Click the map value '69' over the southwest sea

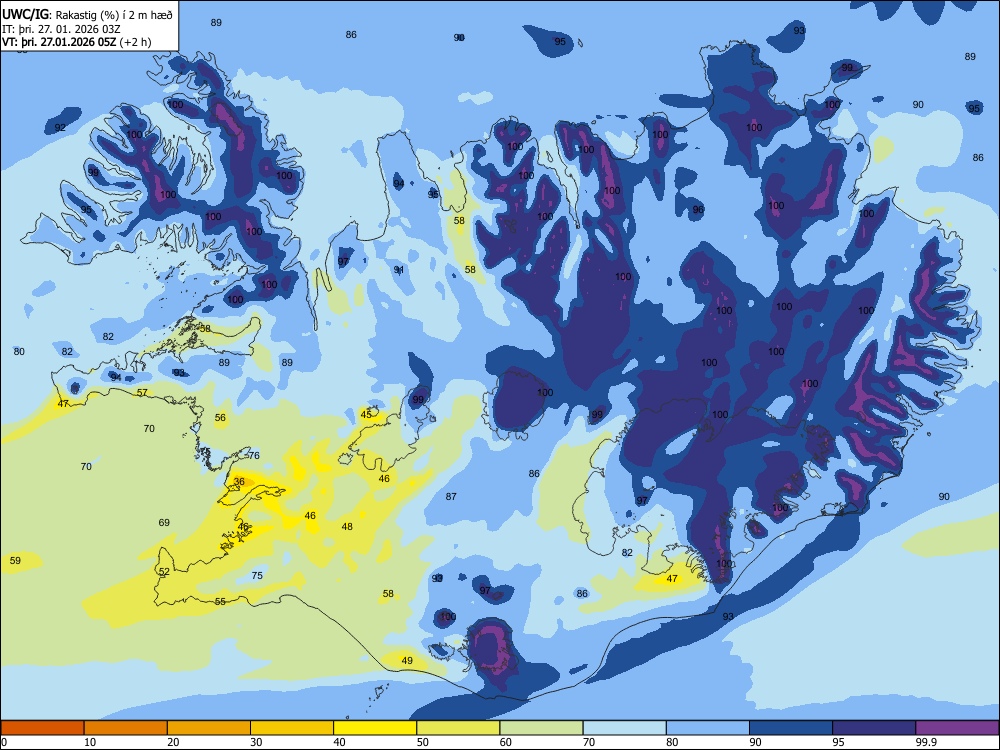(x=164, y=522)
